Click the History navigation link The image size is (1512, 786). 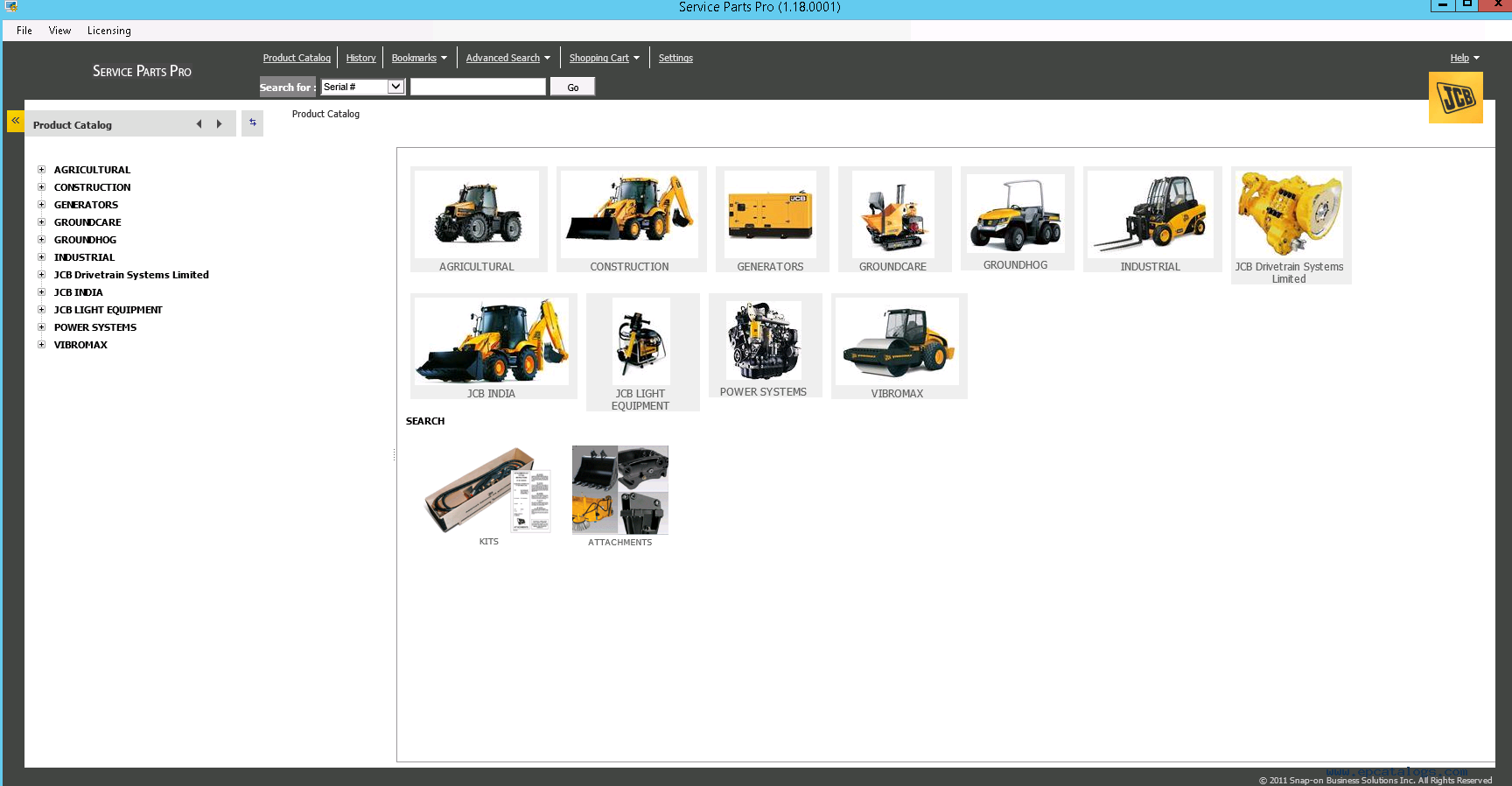click(x=360, y=58)
